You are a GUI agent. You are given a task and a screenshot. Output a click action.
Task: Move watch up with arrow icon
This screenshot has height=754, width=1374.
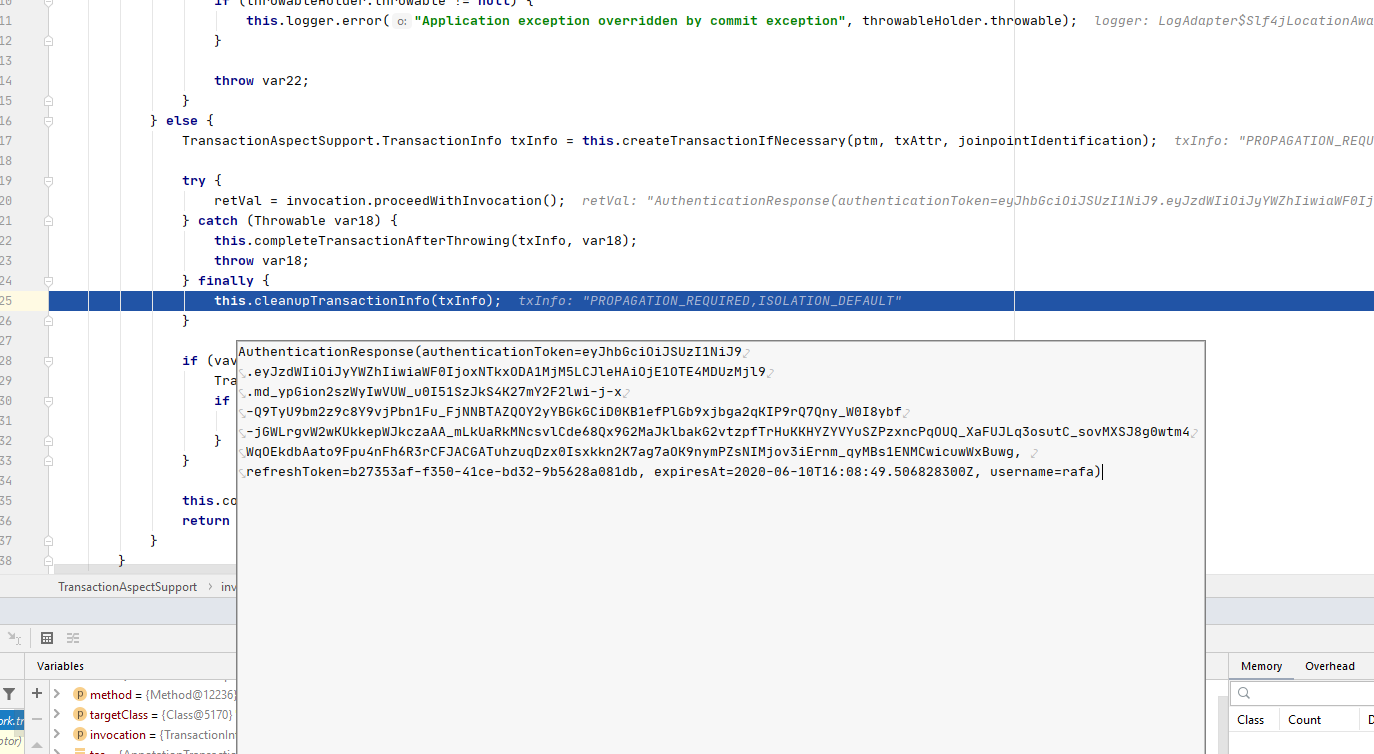(37, 743)
